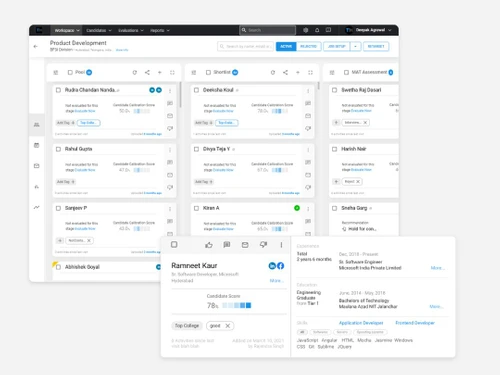Thumbs up Ramneet Kaur

tap(209, 245)
